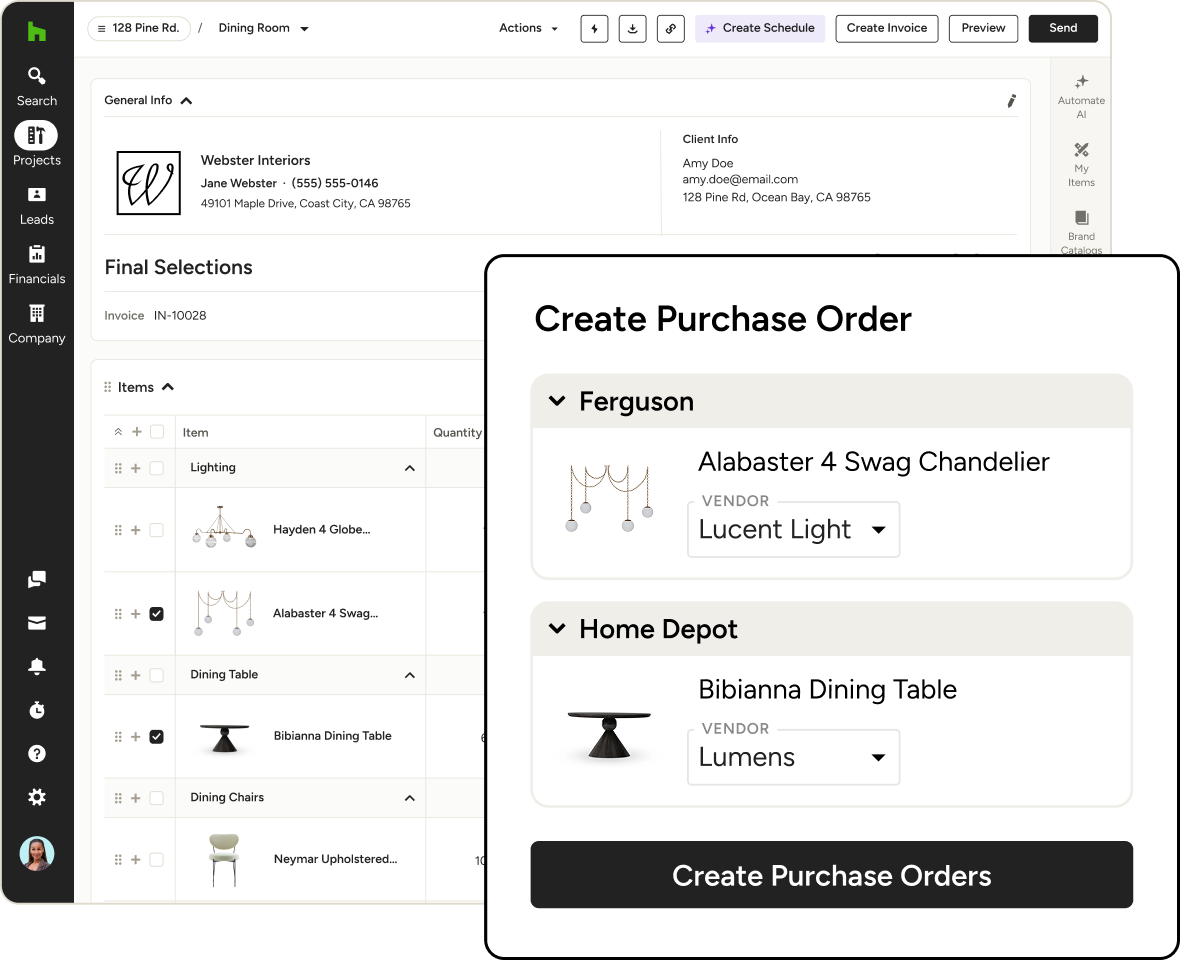Open the Lumens vendor dropdown
This screenshot has width=1180, height=960.
click(x=793, y=757)
